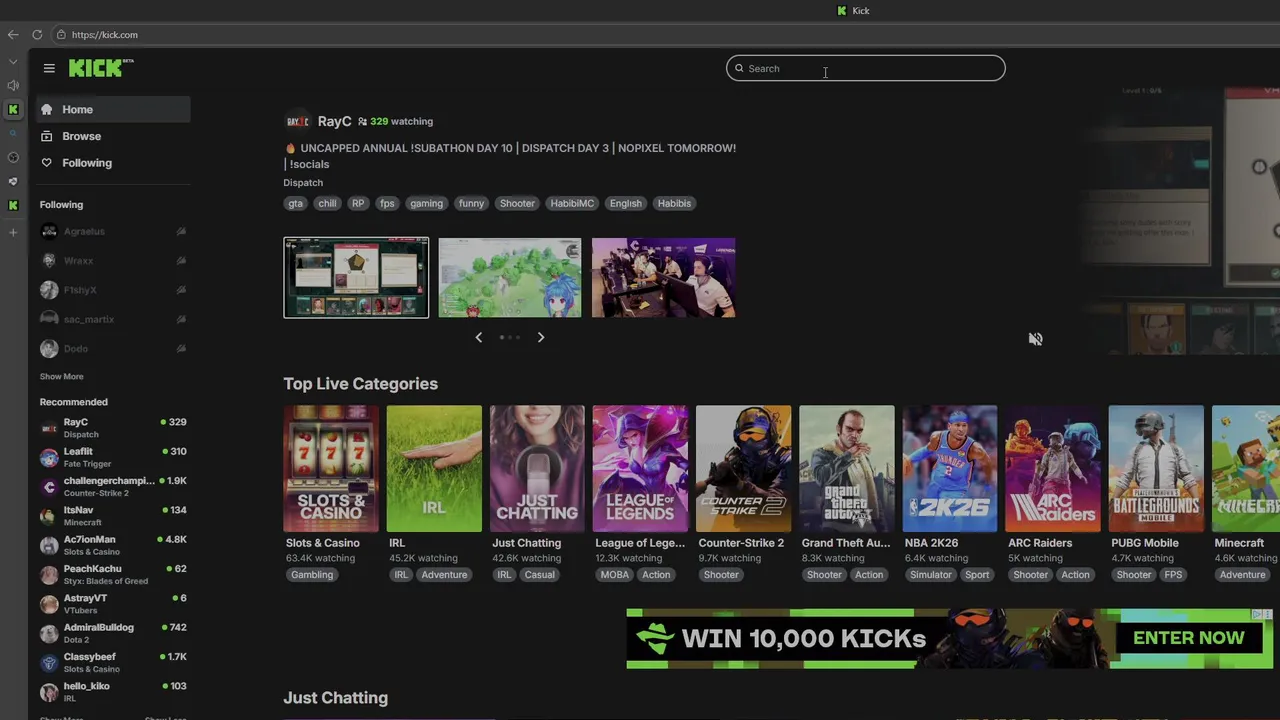Click ItsNav's avatar in Recommended
1280x720 pixels.
(49, 516)
